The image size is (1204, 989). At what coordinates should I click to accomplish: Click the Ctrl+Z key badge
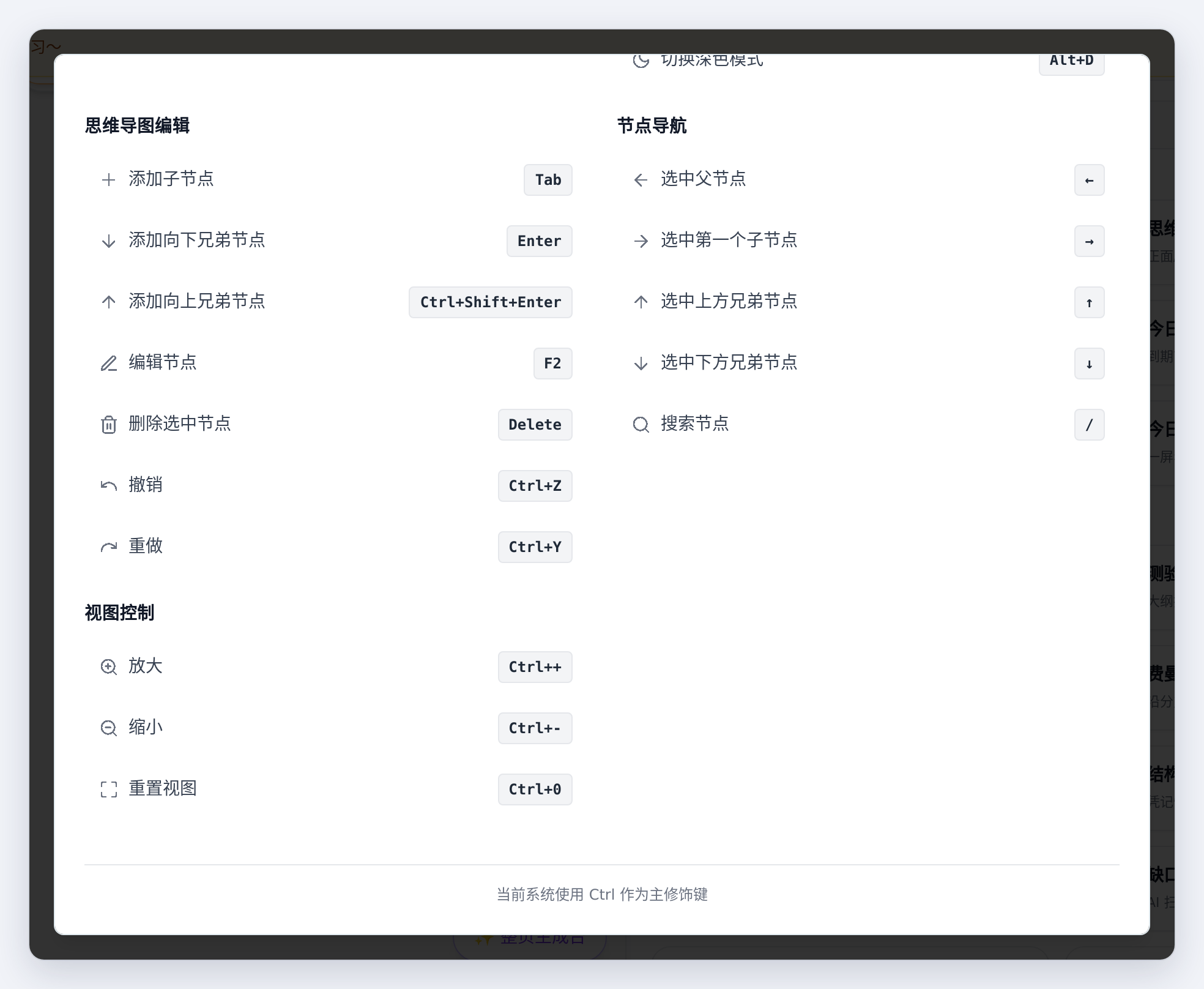tap(535, 486)
